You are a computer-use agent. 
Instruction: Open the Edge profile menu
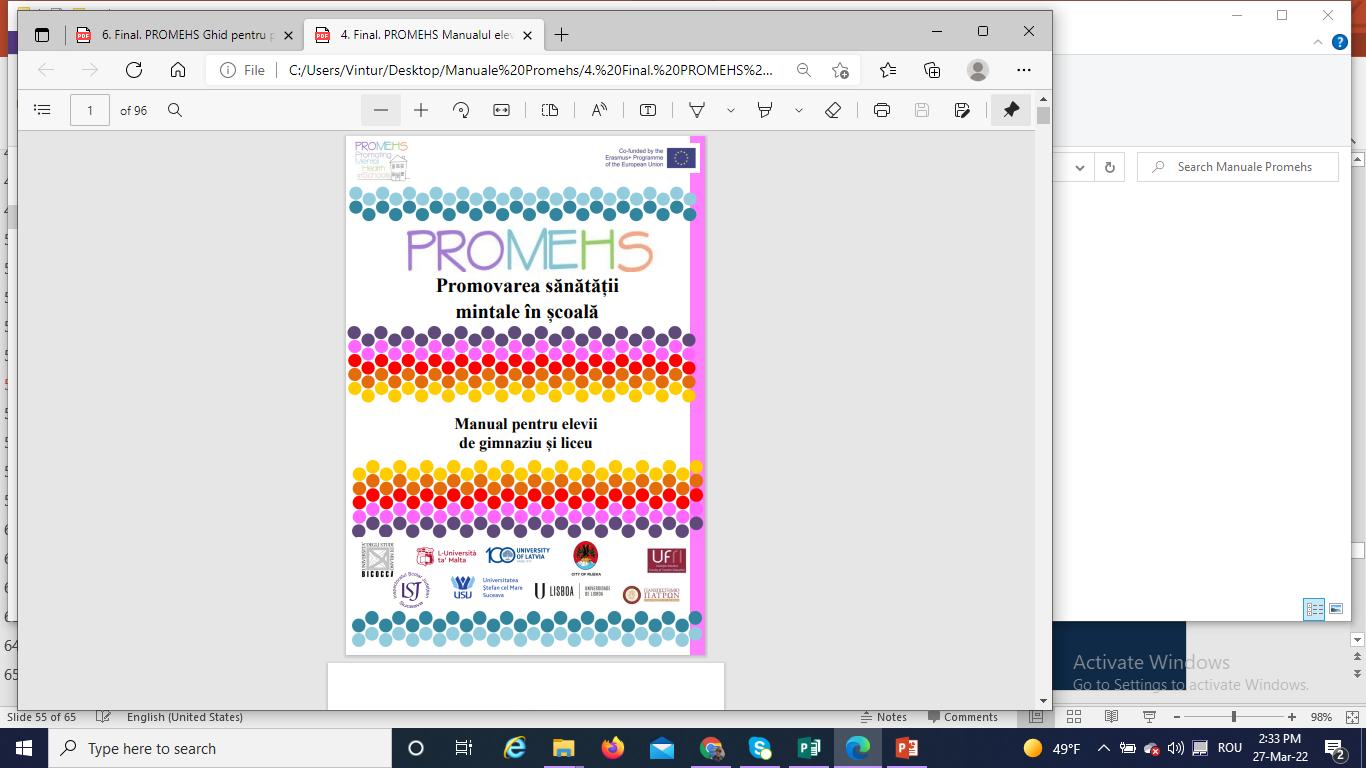click(x=978, y=70)
